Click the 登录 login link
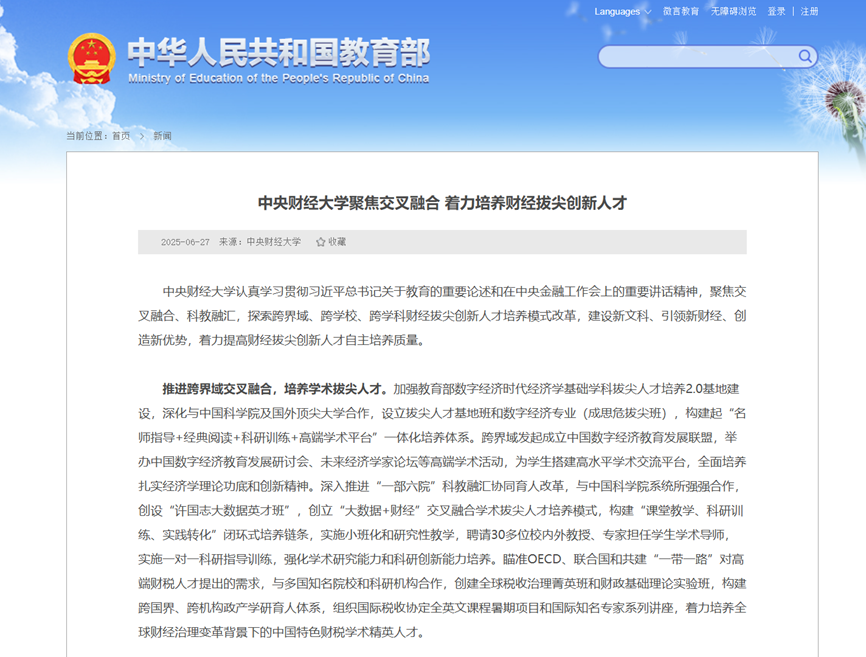The image size is (866, 657). (x=776, y=12)
